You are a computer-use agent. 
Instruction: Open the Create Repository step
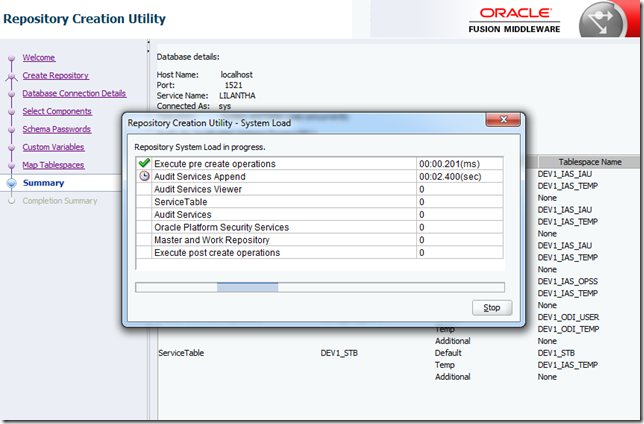(55, 76)
